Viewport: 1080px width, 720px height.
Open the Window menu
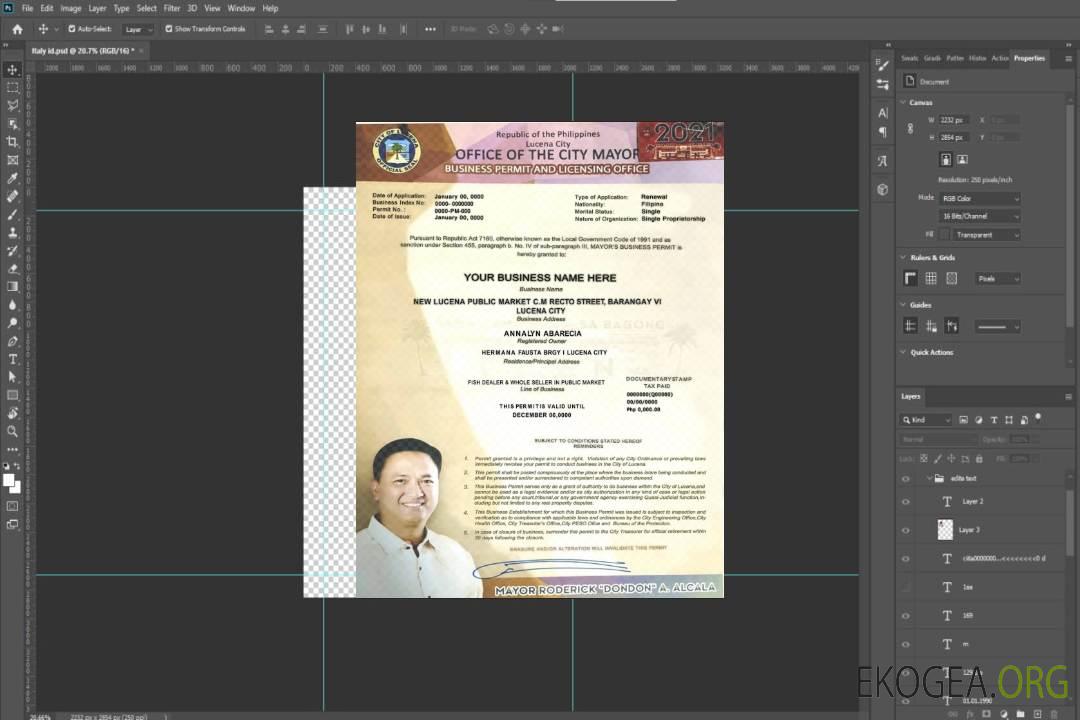coord(241,8)
